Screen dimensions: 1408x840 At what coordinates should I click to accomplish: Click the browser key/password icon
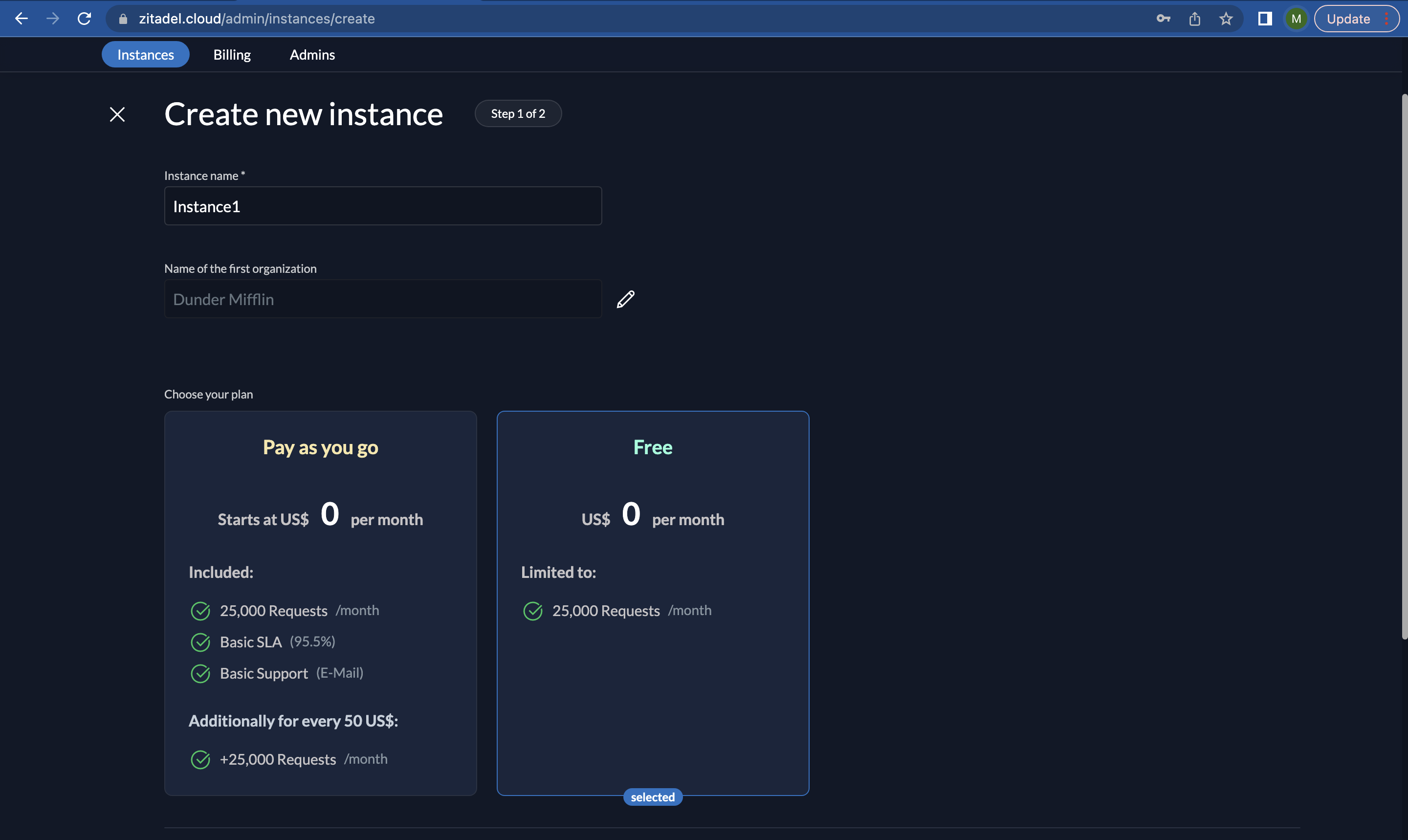point(1163,18)
